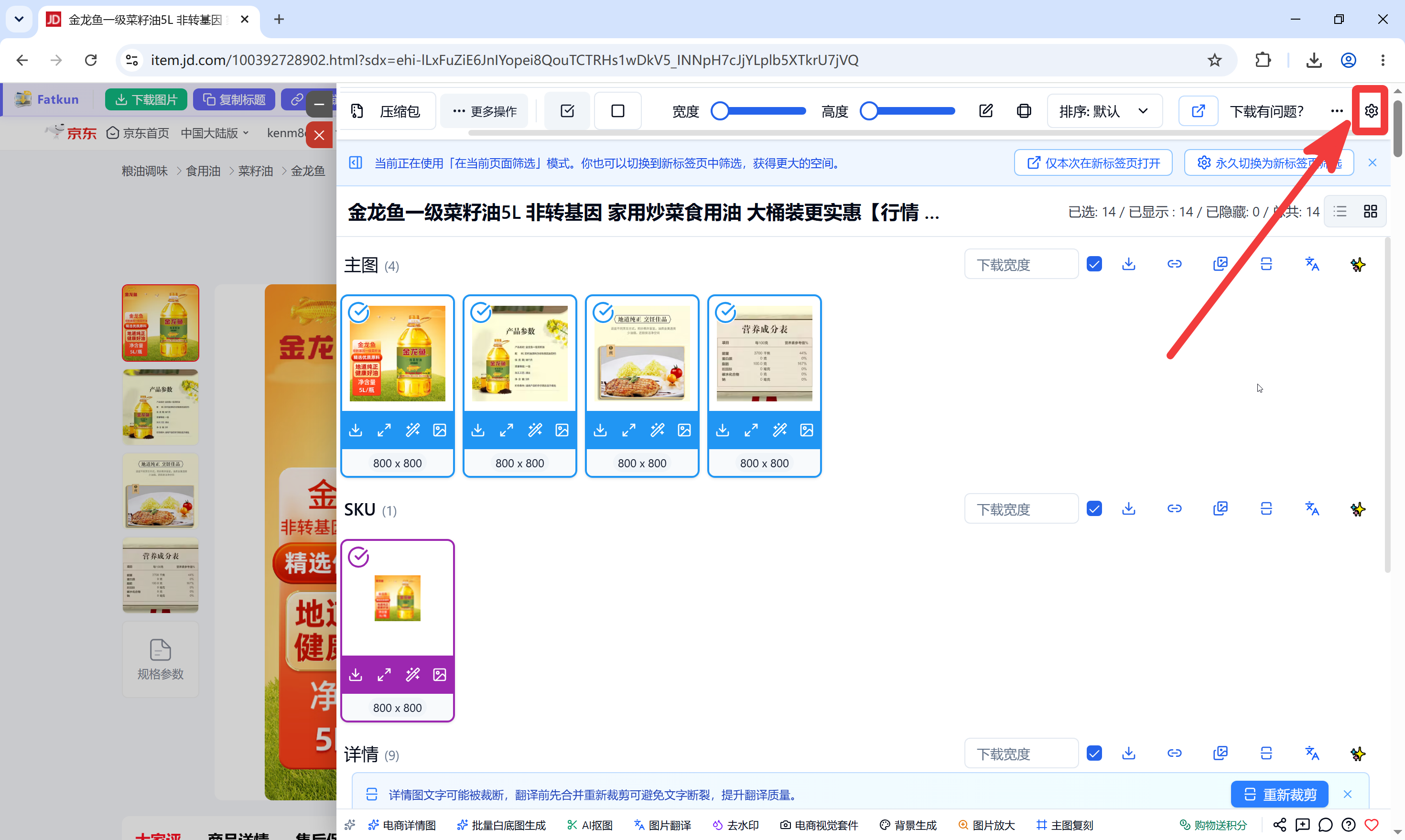
Task: Click picture icon under 营养成分表 image
Action: 807,430
